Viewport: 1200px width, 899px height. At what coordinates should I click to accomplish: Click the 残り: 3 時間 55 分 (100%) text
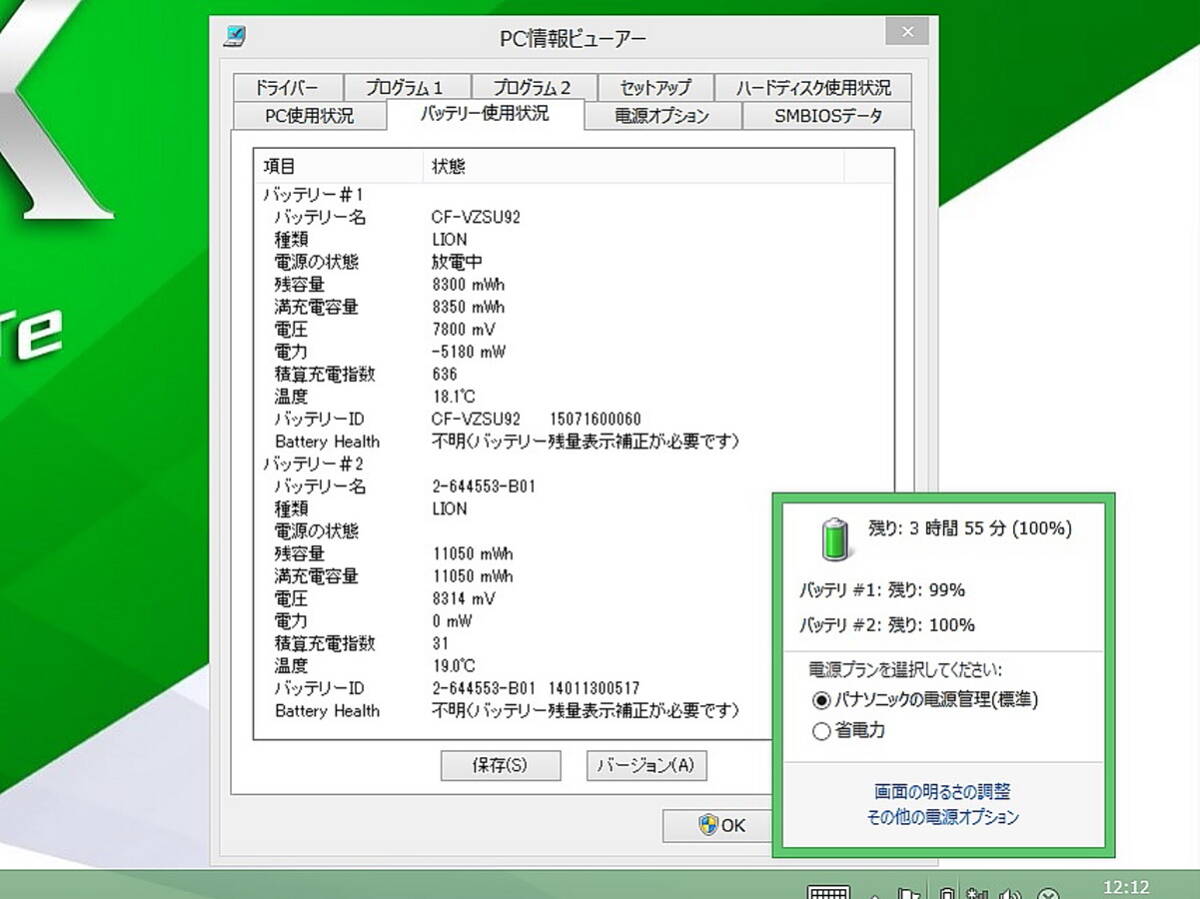(969, 529)
